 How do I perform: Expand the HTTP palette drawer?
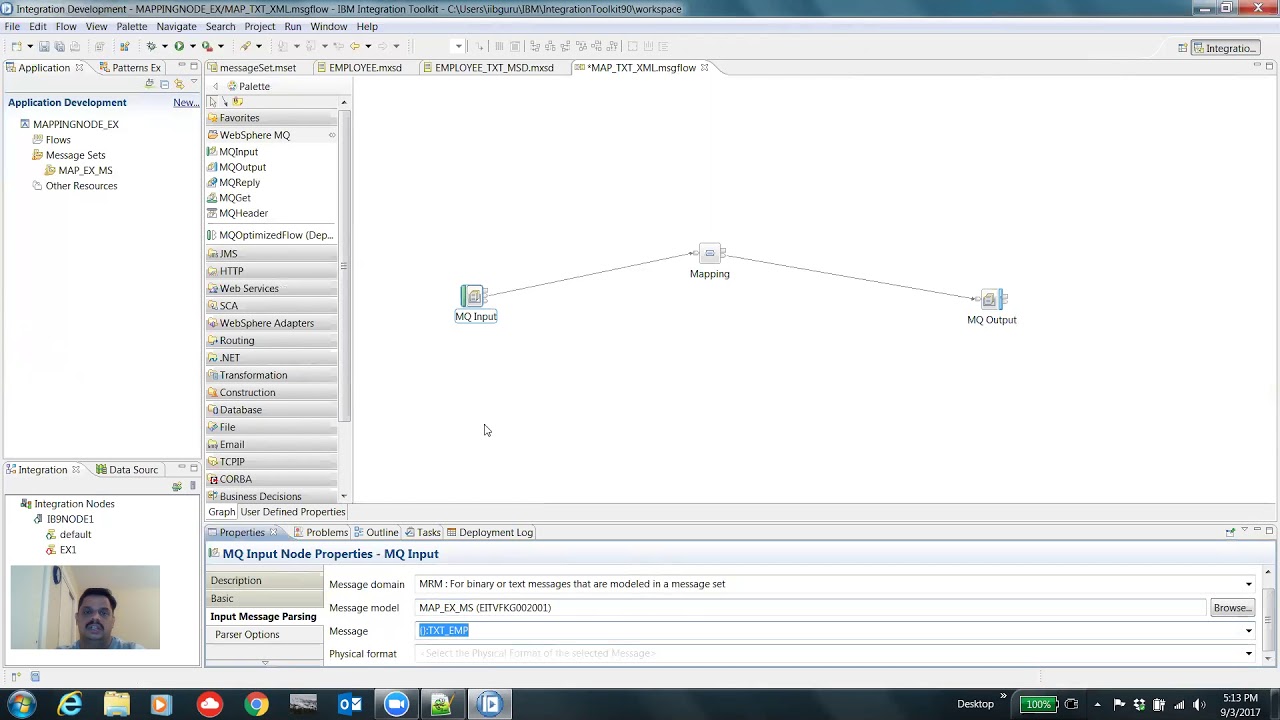click(x=271, y=271)
